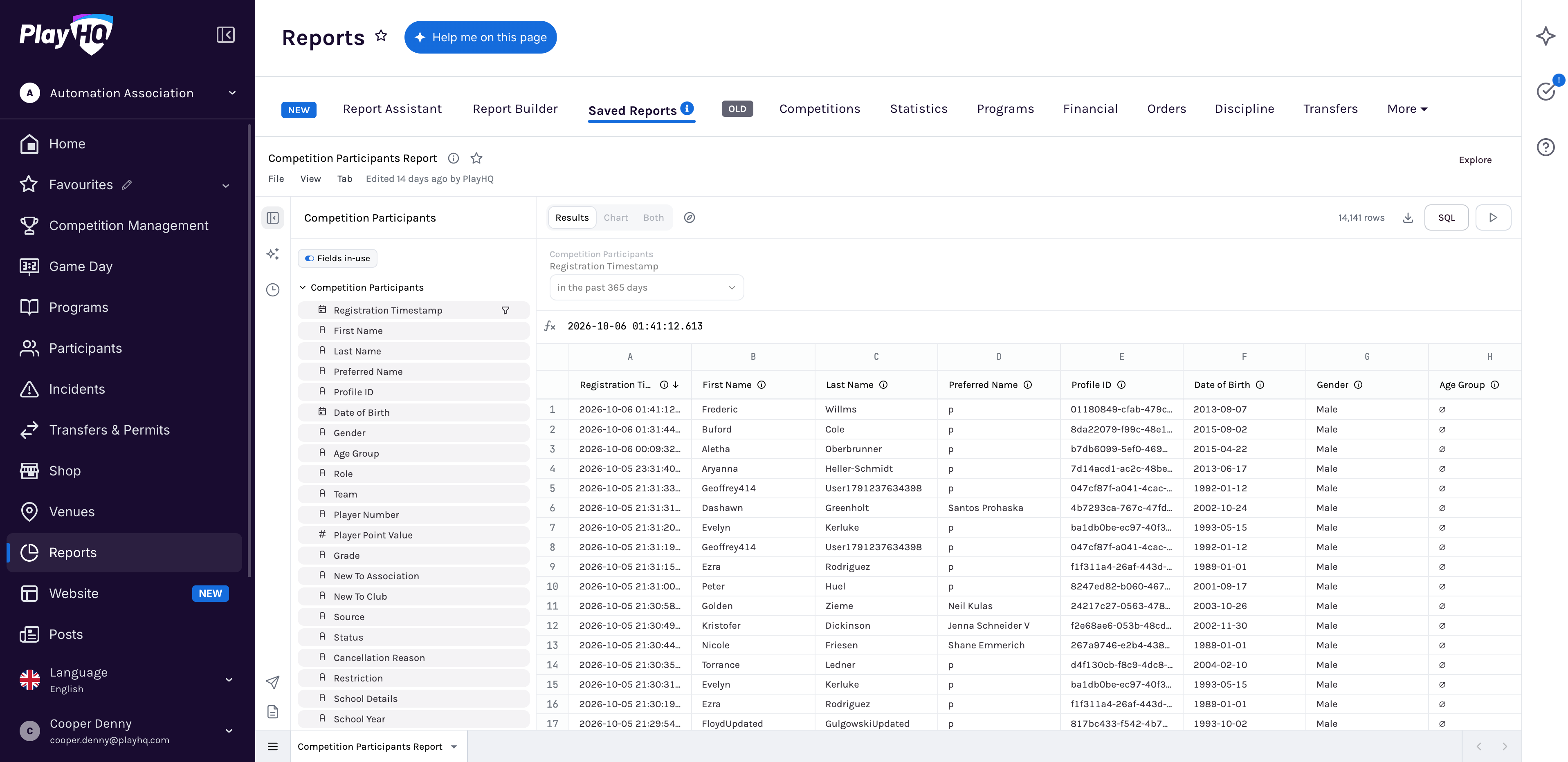Collapse the field list panel icon

(x=273, y=218)
